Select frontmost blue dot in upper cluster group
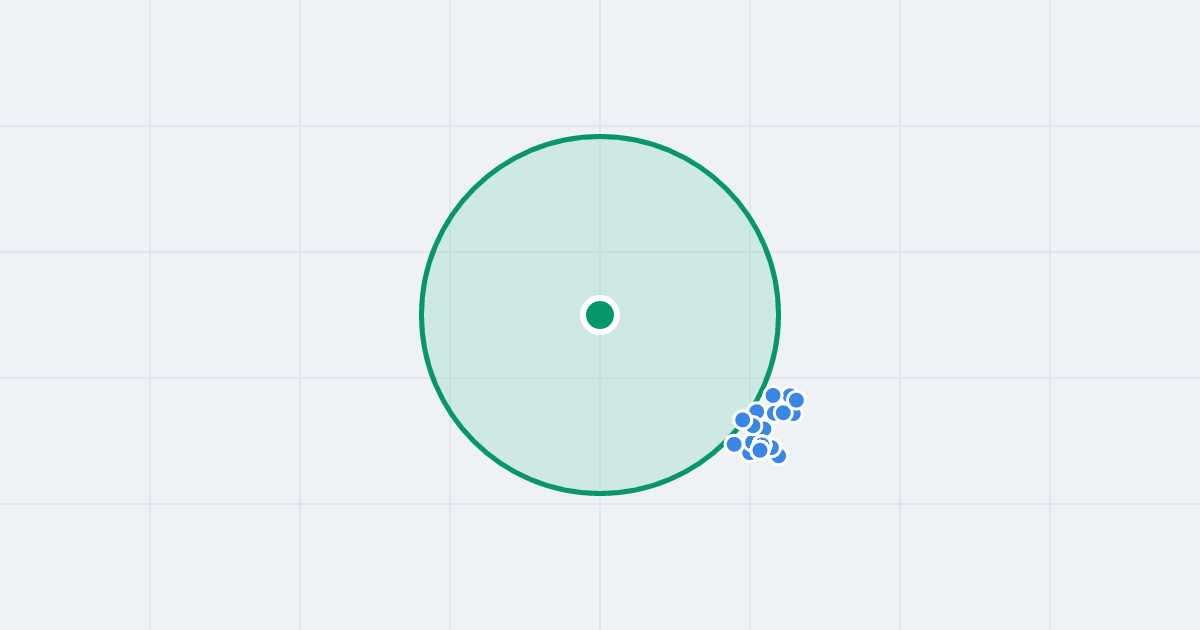1200x630 pixels. pos(783,413)
